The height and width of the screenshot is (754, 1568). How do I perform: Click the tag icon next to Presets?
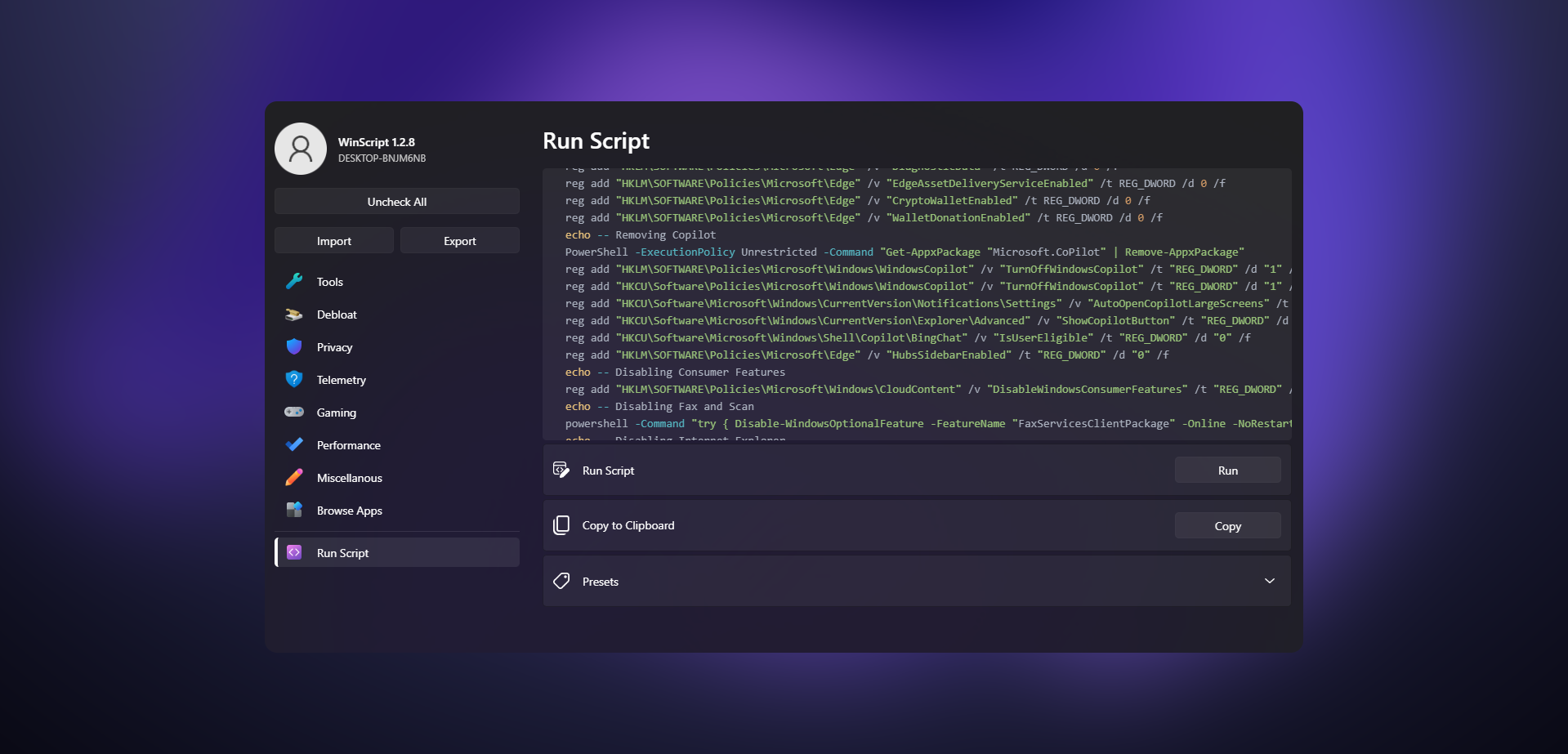click(x=561, y=581)
